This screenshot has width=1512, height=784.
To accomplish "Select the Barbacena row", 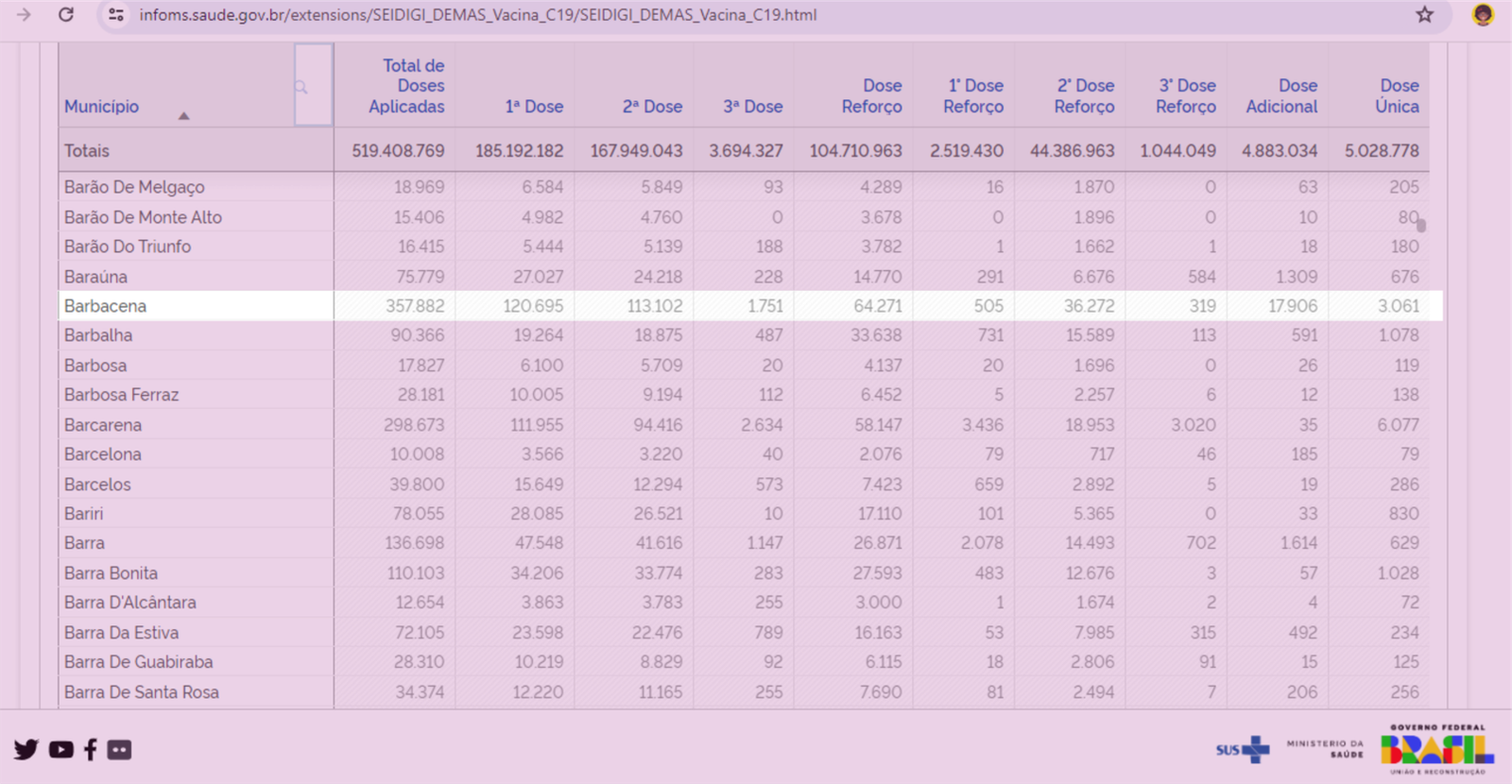I will click(105, 306).
